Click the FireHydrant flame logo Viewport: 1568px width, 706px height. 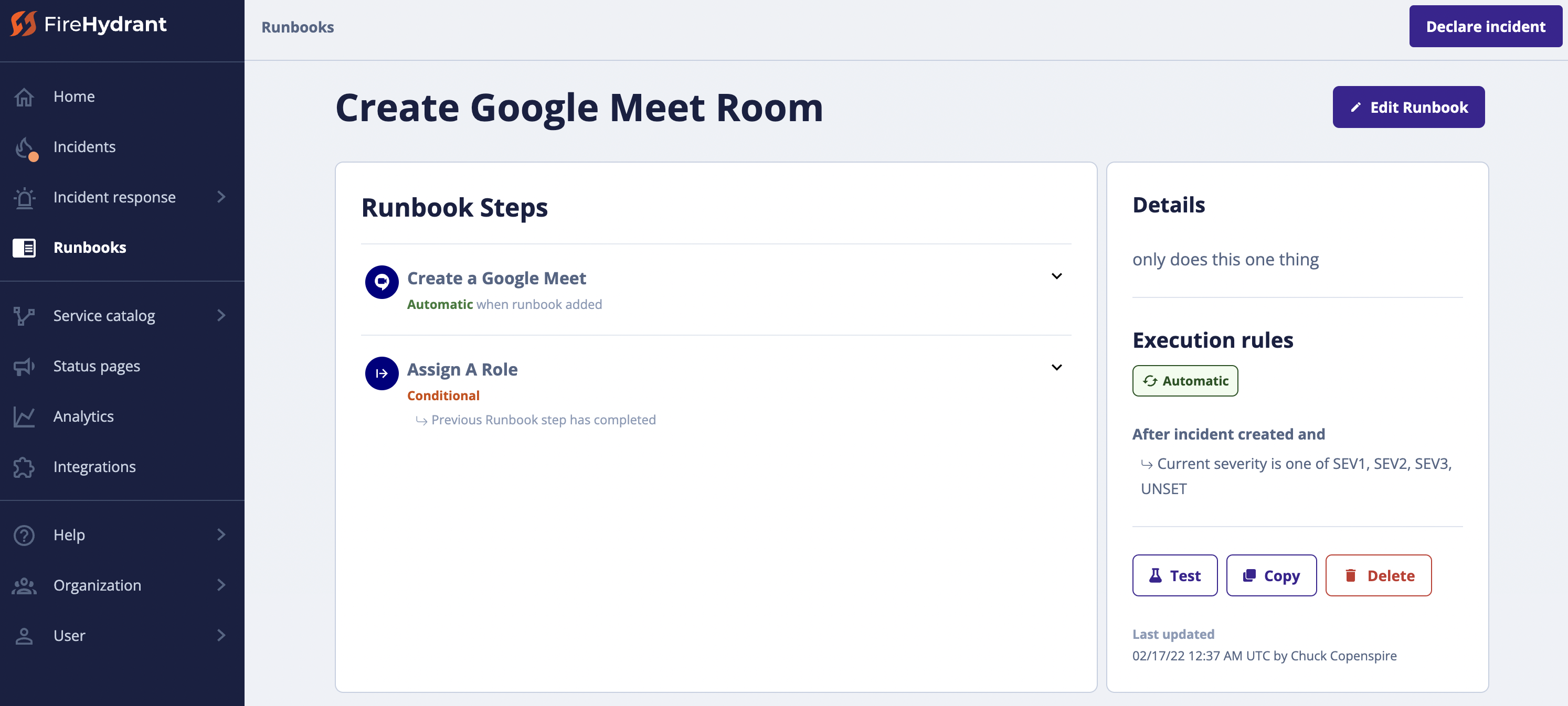point(23,24)
